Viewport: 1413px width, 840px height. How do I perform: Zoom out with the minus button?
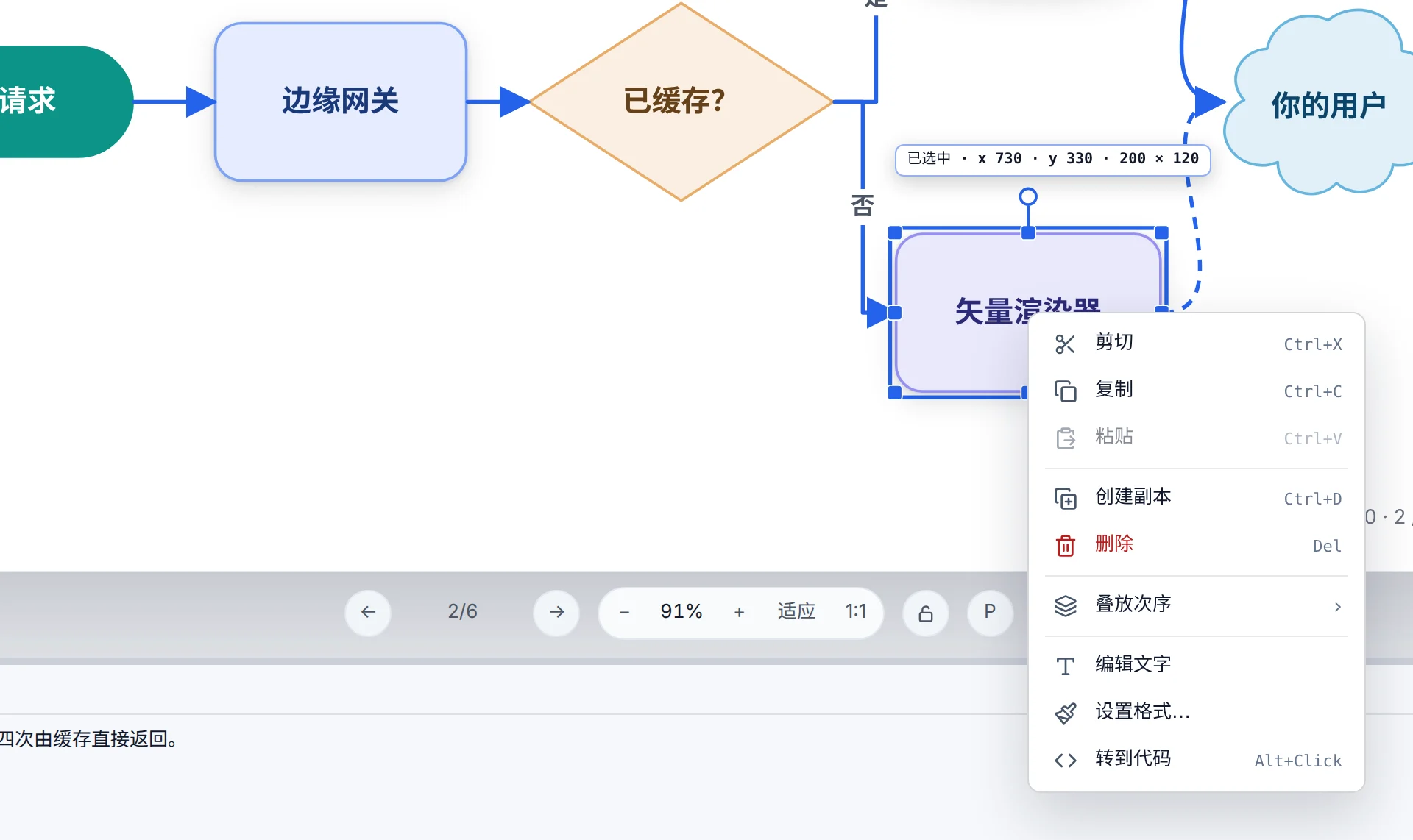pyautogui.click(x=624, y=612)
